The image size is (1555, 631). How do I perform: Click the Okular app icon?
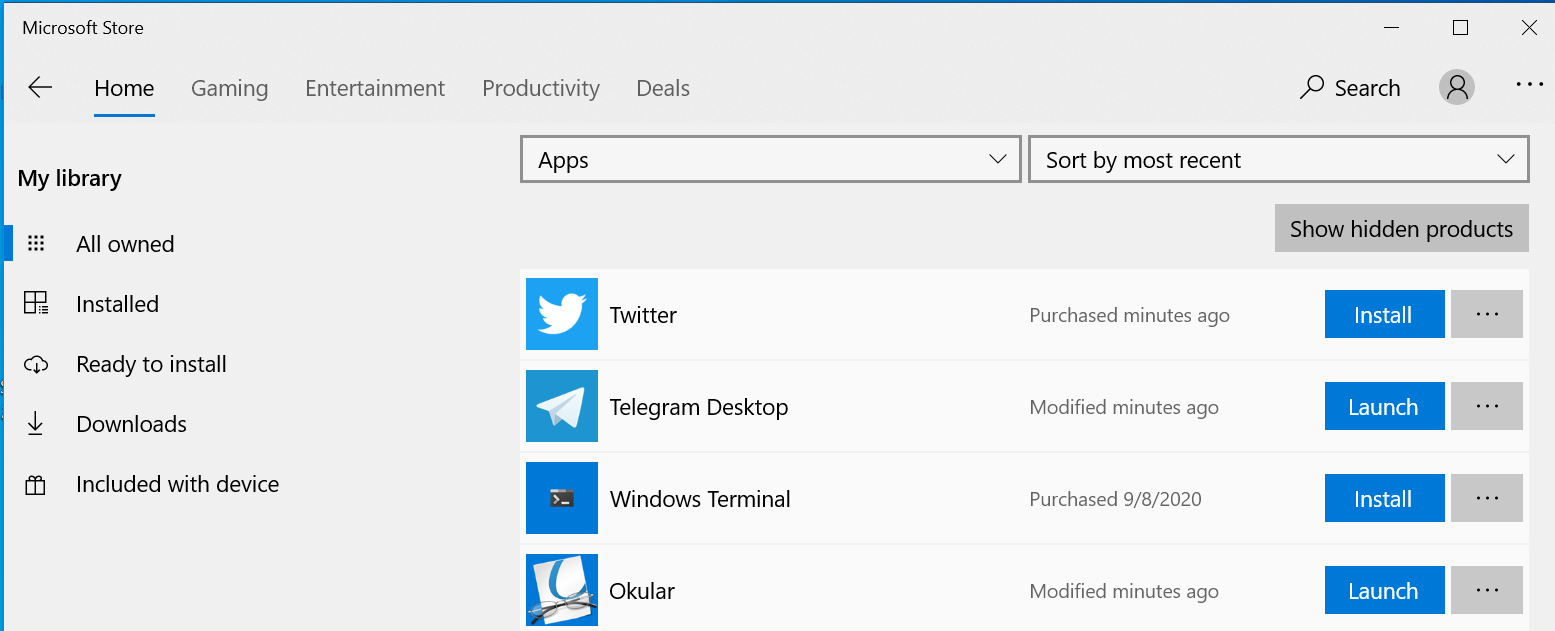pos(562,590)
